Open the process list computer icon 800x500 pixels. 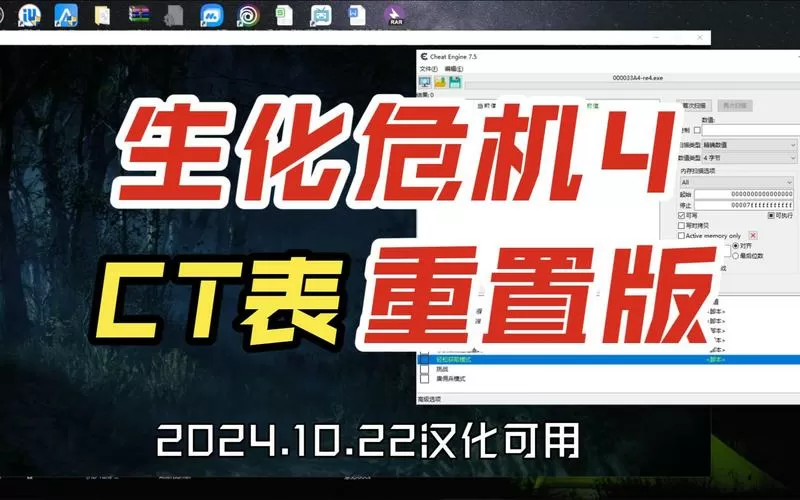[424, 82]
